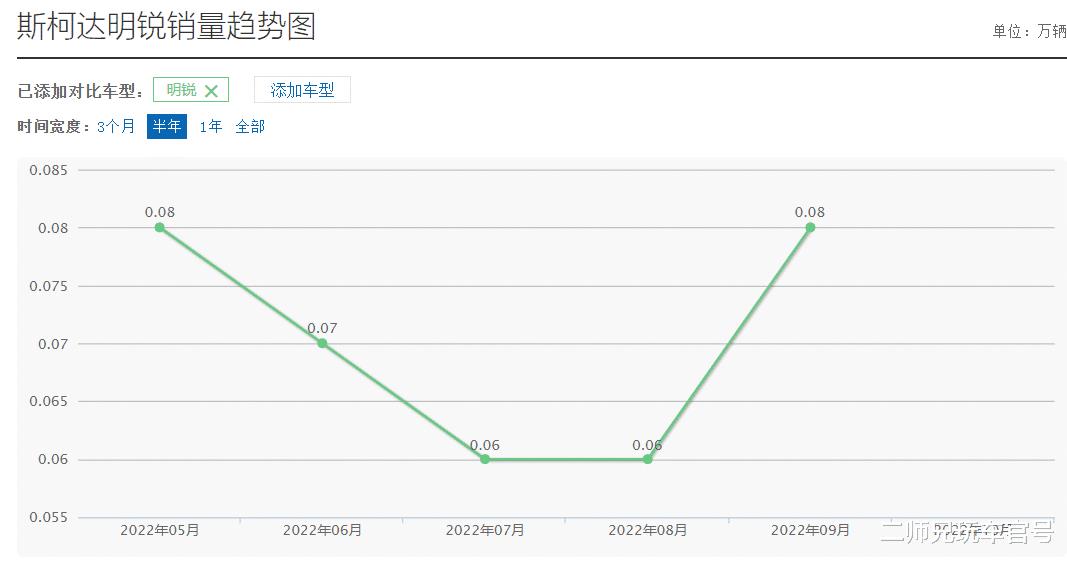Select the 1年 time range

211,127
